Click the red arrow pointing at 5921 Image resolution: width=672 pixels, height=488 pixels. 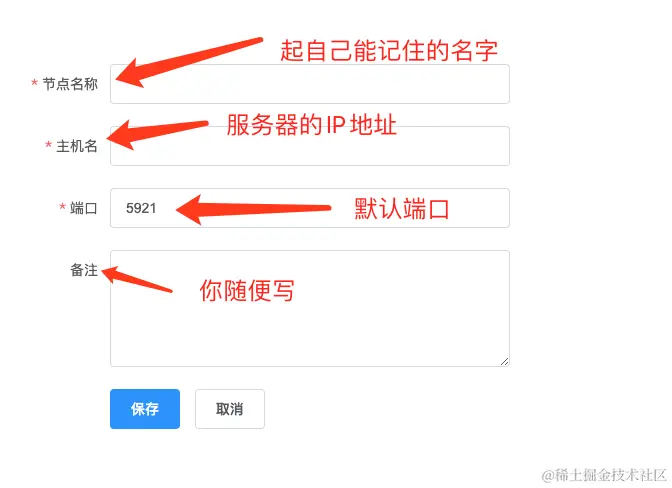coord(253,209)
